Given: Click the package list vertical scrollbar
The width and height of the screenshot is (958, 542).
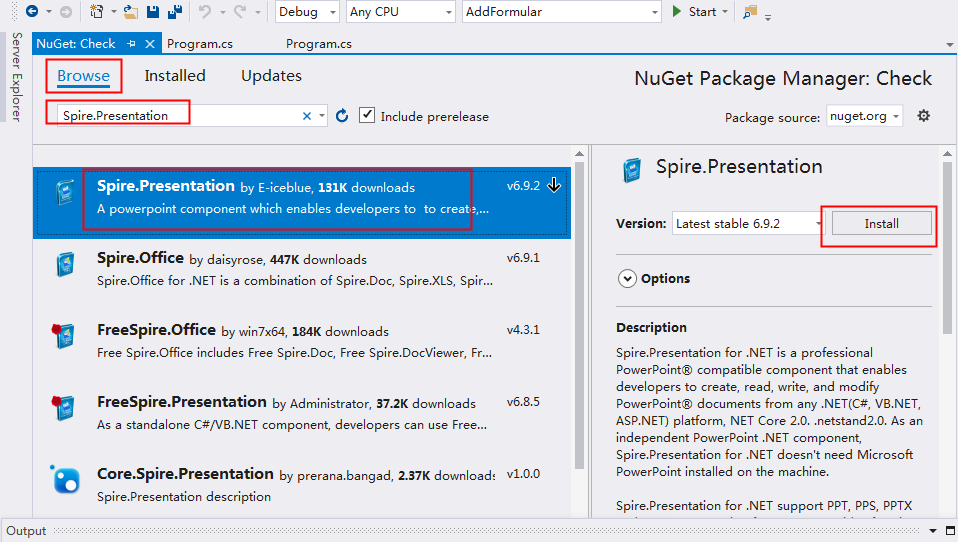Looking at the screenshot, I should (x=579, y=315).
